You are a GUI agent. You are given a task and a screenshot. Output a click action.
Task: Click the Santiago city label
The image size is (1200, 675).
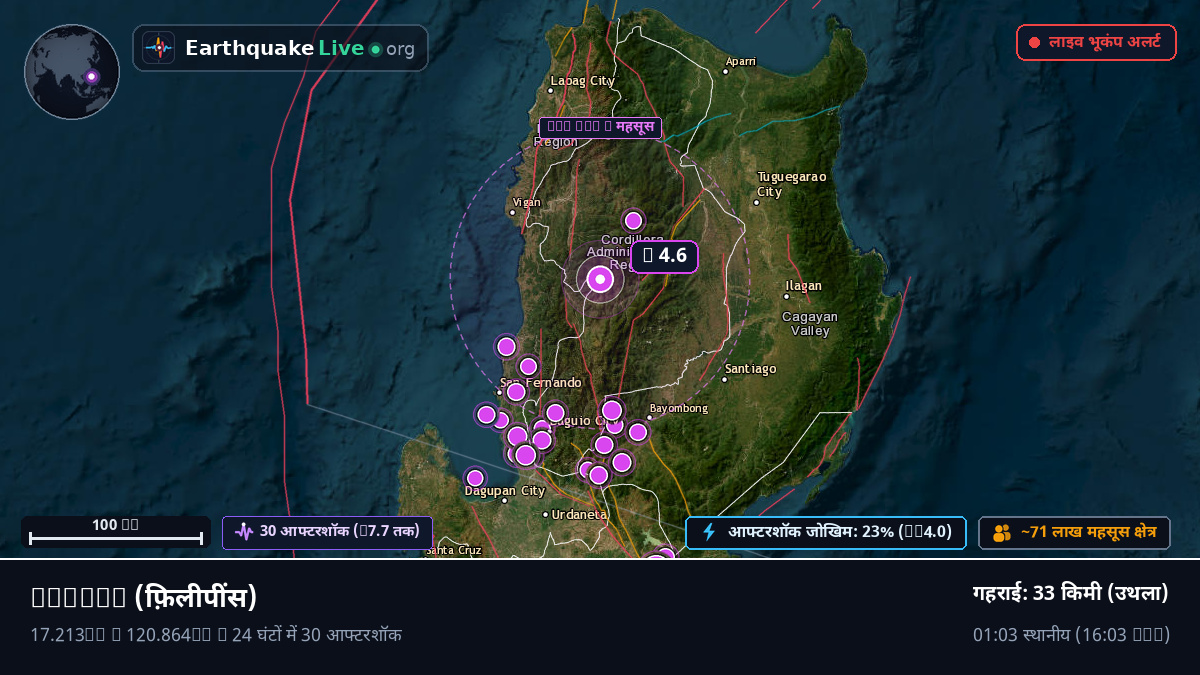click(751, 369)
